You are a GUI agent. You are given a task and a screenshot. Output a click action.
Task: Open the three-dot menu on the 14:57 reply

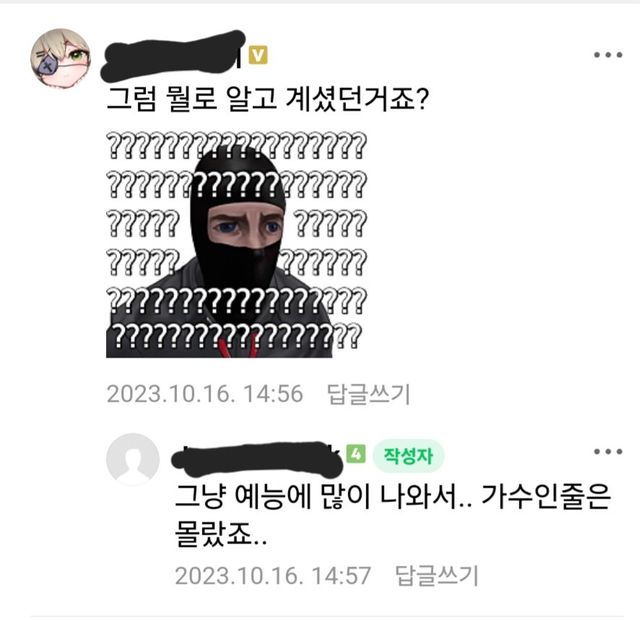(x=608, y=451)
